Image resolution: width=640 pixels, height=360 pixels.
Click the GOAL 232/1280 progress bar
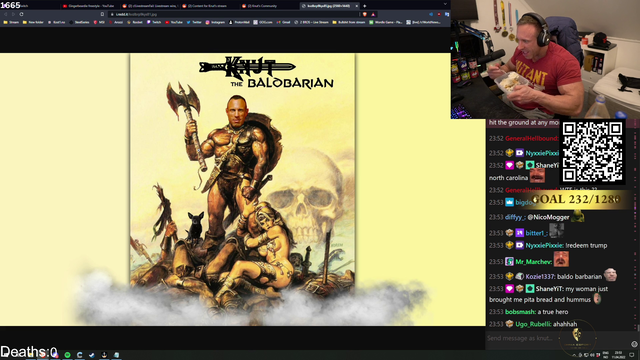click(576, 199)
